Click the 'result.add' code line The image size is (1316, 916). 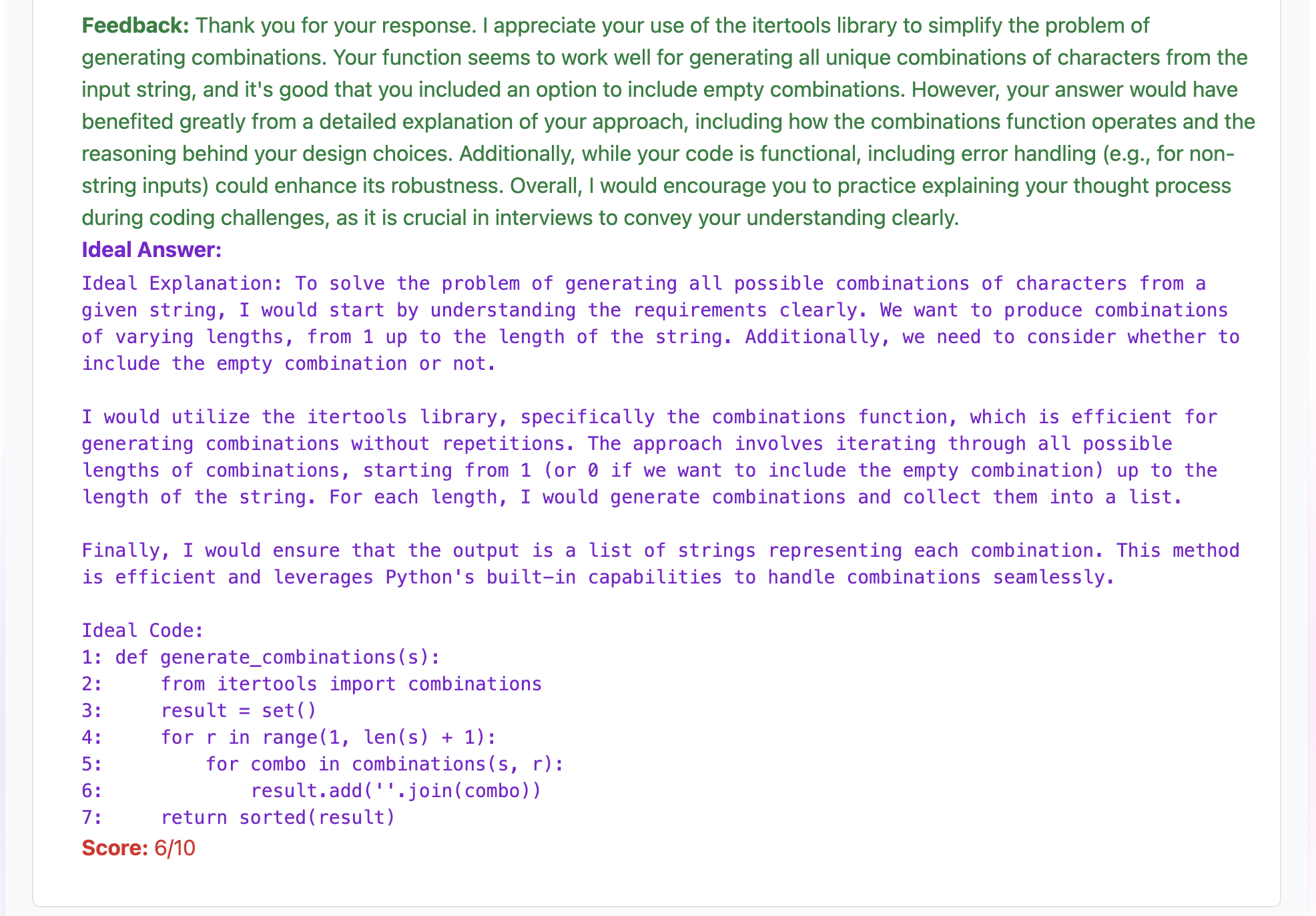click(x=396, y=791)
